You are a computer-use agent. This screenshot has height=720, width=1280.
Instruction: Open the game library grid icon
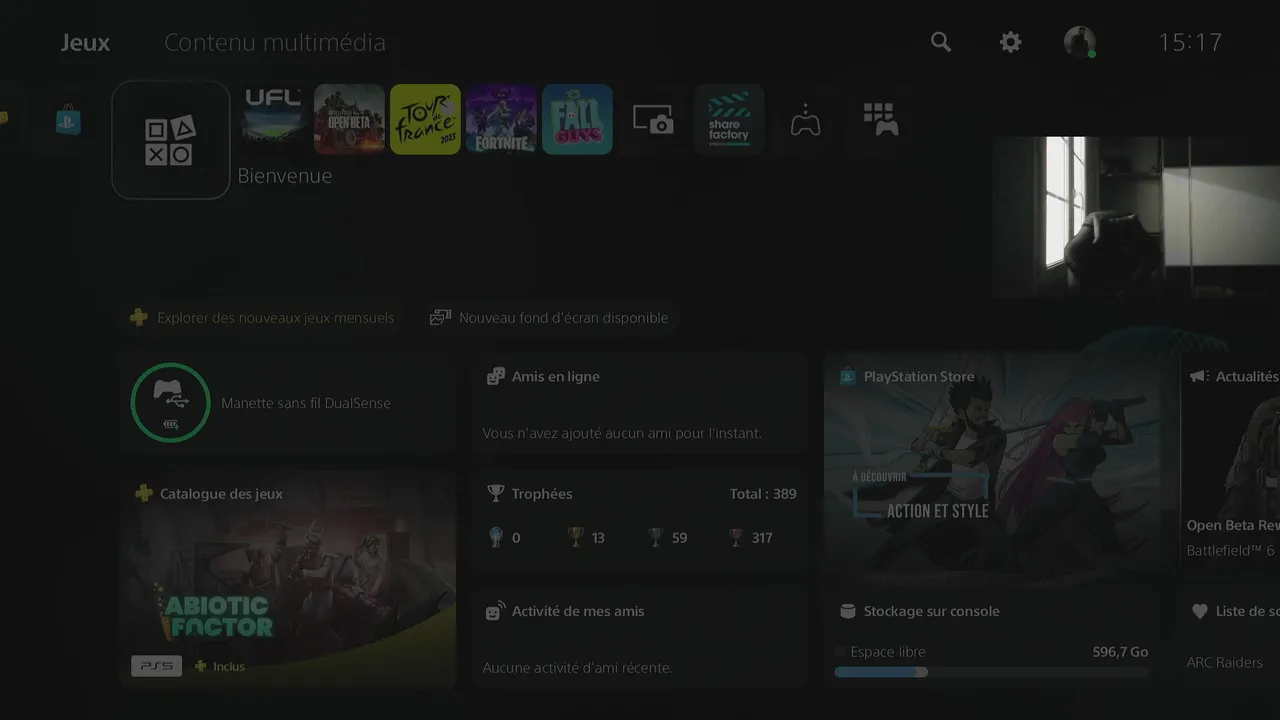(881, 119)
